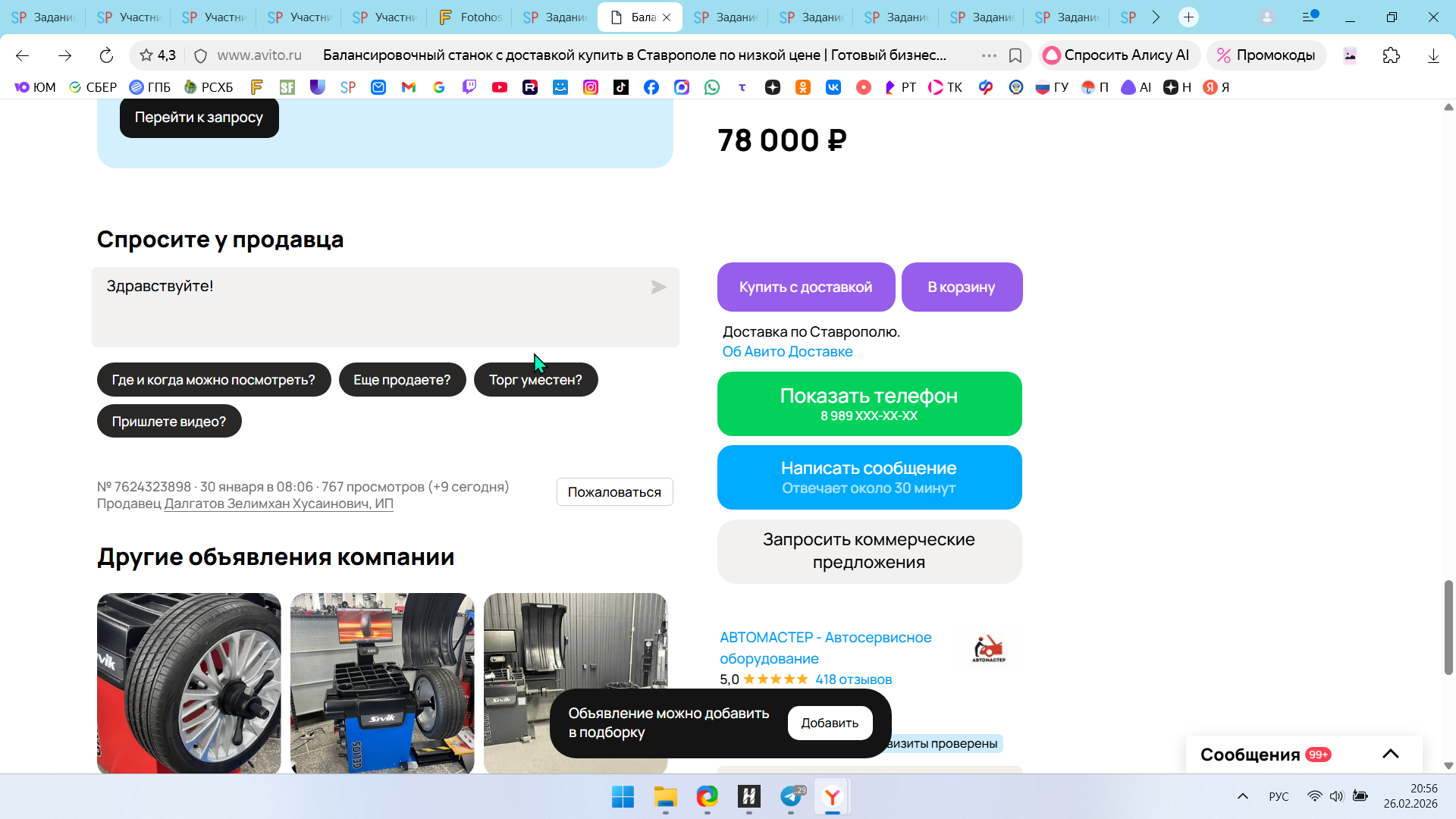This screenshot has width=1456, height=819.
Task: Click the bookmark icon in address bar
Action: 1015,55
